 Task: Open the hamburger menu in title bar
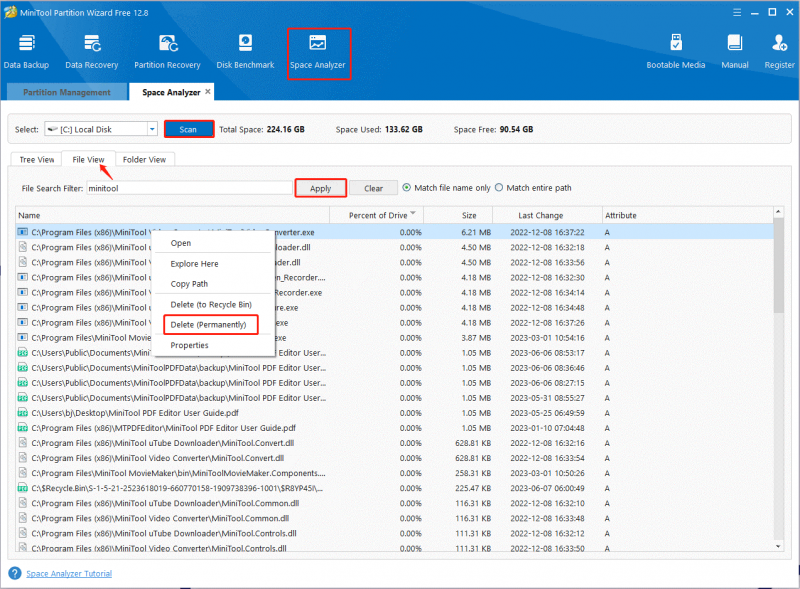tap(737, 12)
